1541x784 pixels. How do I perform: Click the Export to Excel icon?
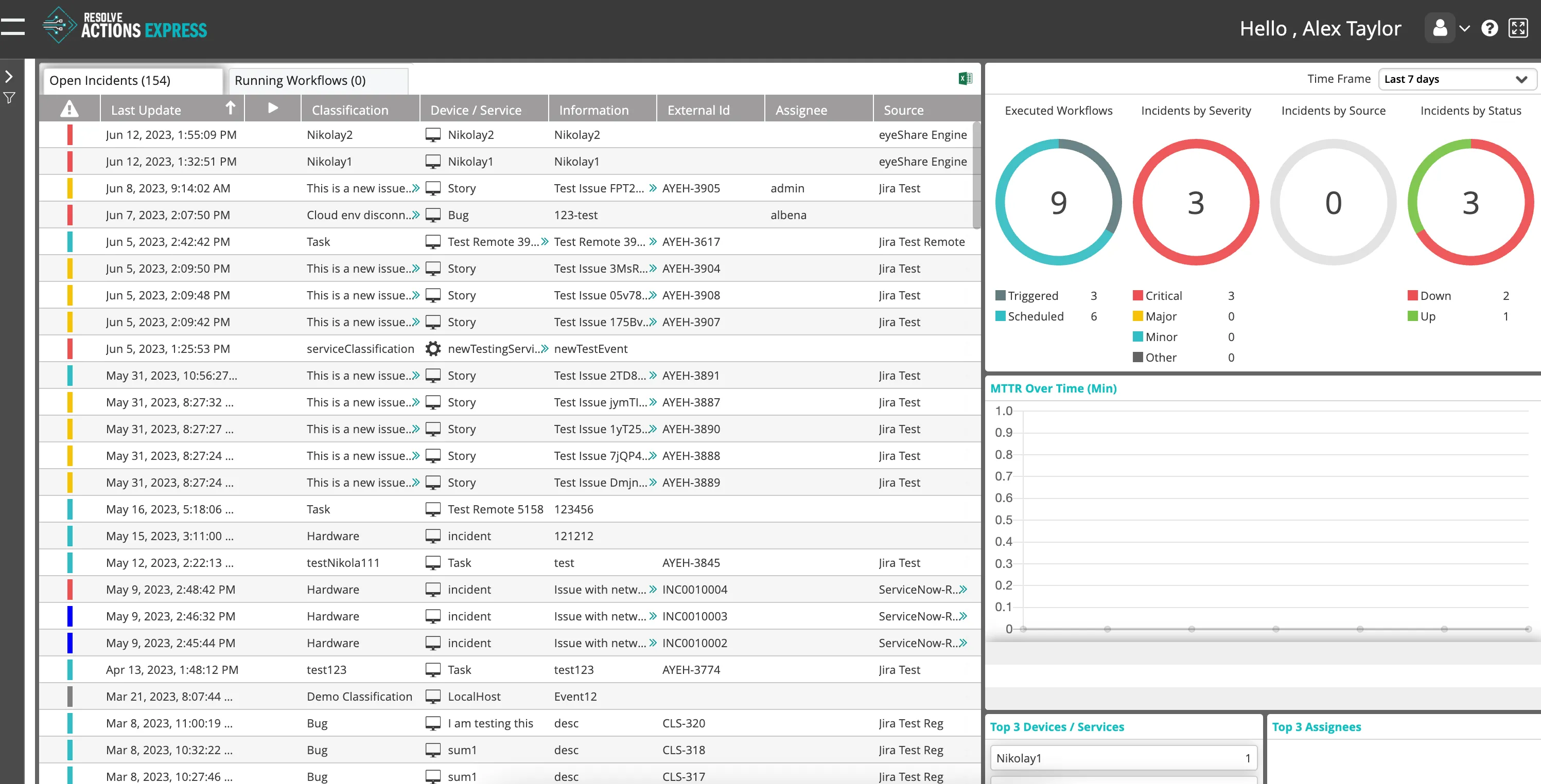coord(965,78)
